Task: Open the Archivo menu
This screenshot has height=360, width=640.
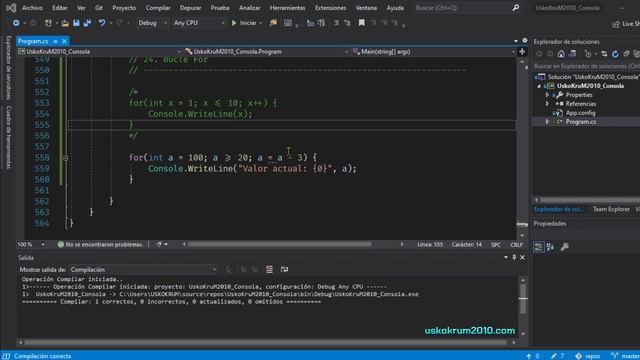Action: (32, 8)
